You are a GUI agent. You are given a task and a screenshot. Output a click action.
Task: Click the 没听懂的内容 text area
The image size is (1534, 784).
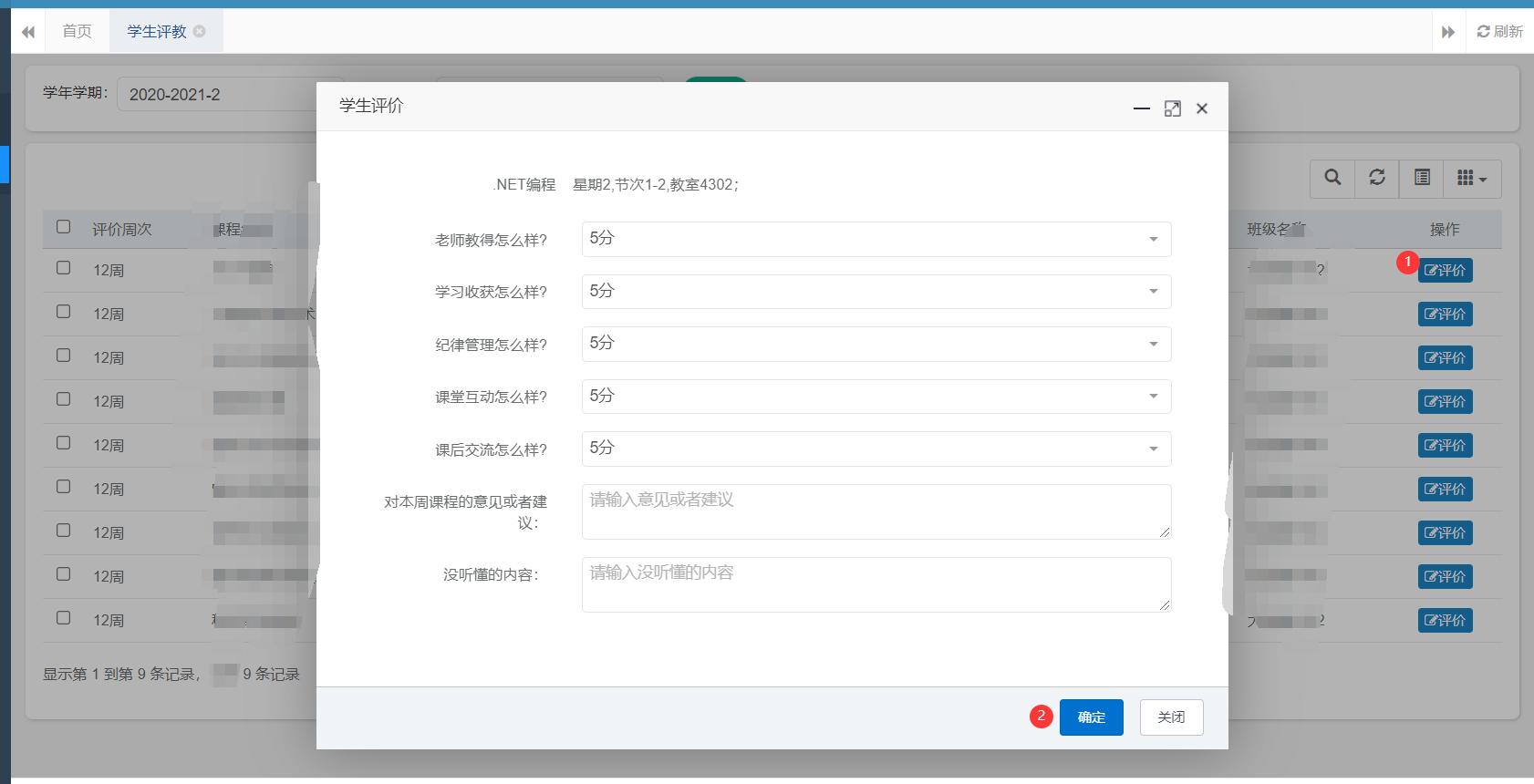click(x=876, y=584)
